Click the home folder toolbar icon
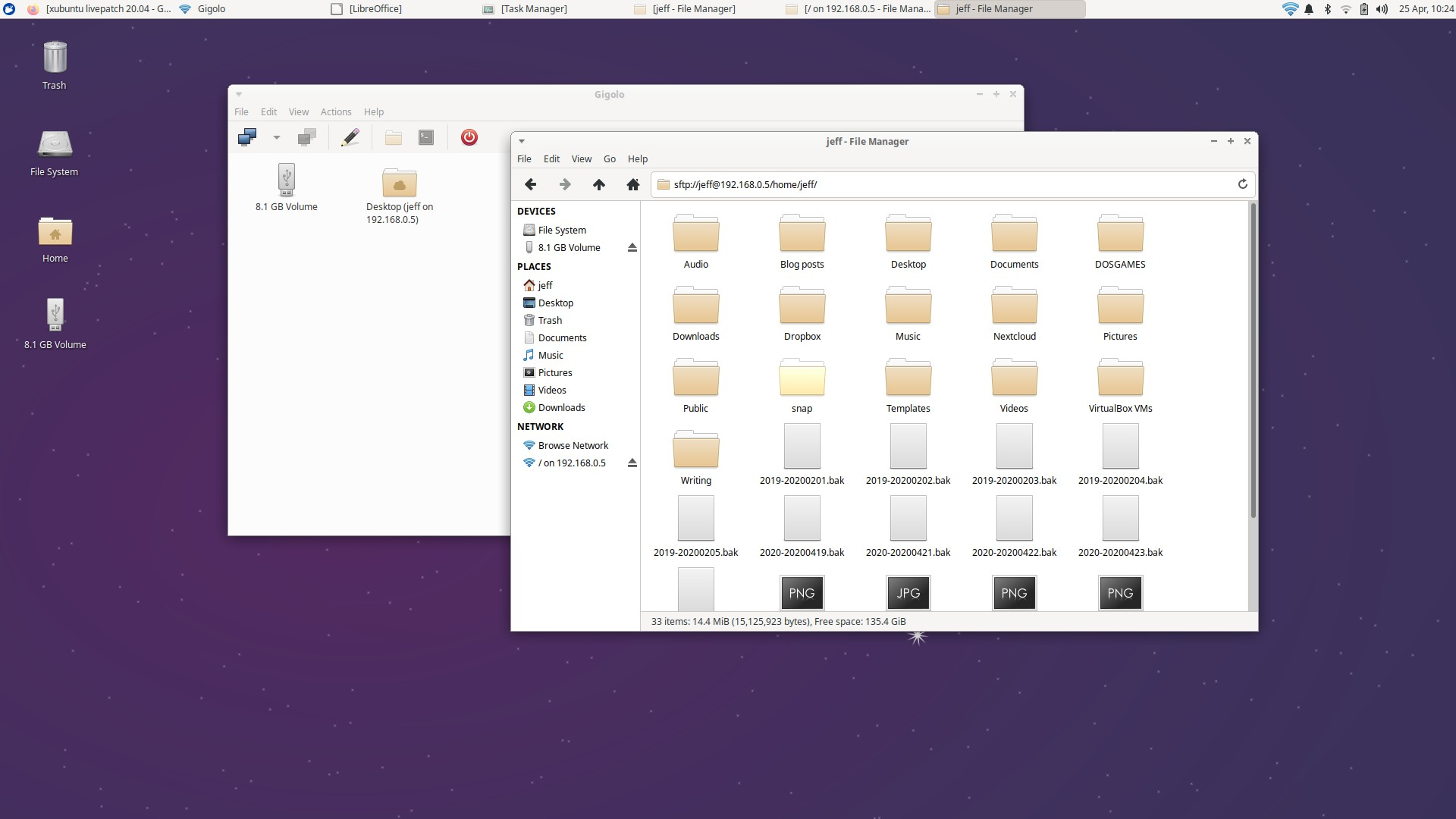The height and width of the screenshot is (819, 1456). (x=632, y=184)
